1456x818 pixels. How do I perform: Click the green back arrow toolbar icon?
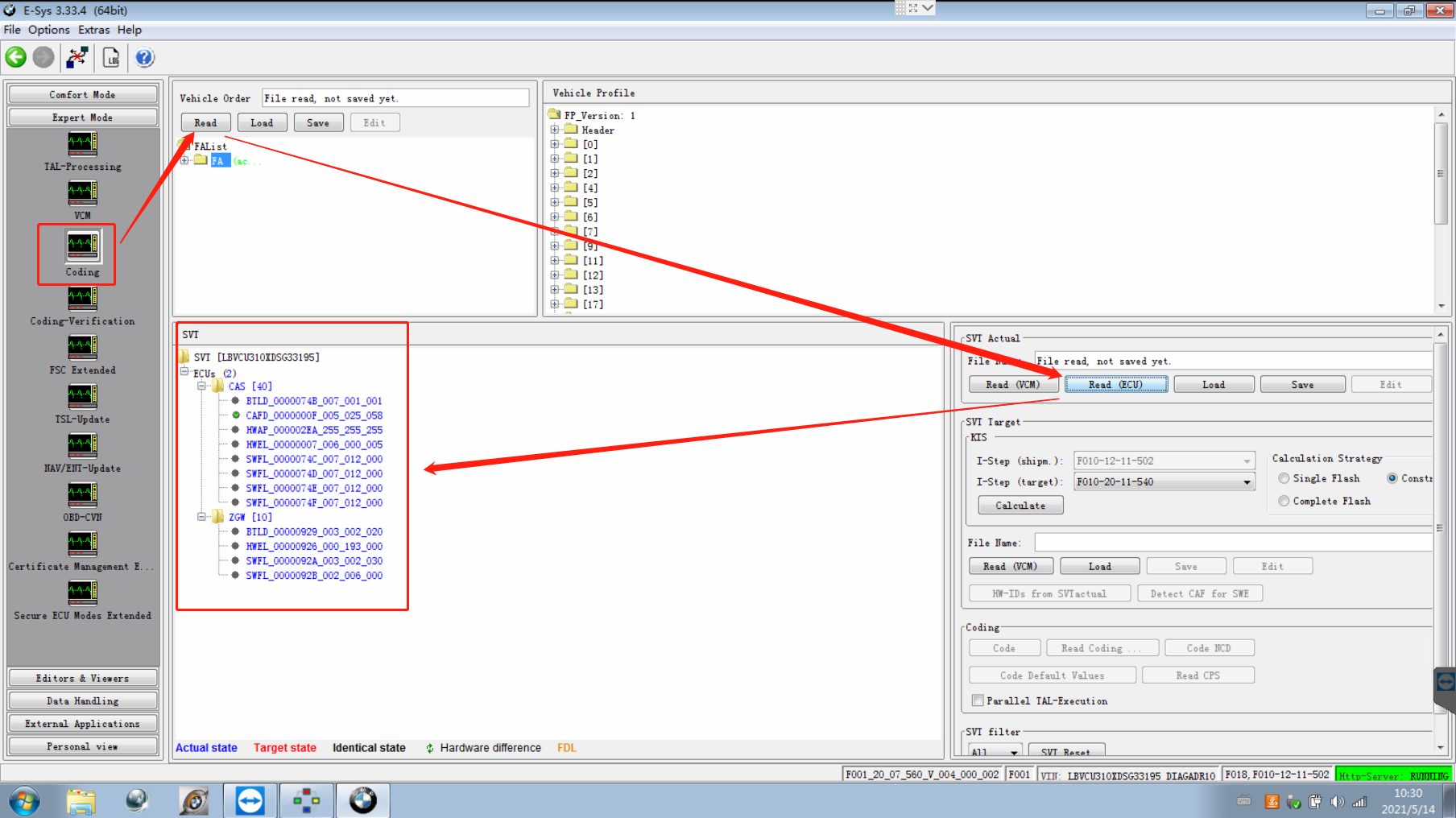[16, 57]
